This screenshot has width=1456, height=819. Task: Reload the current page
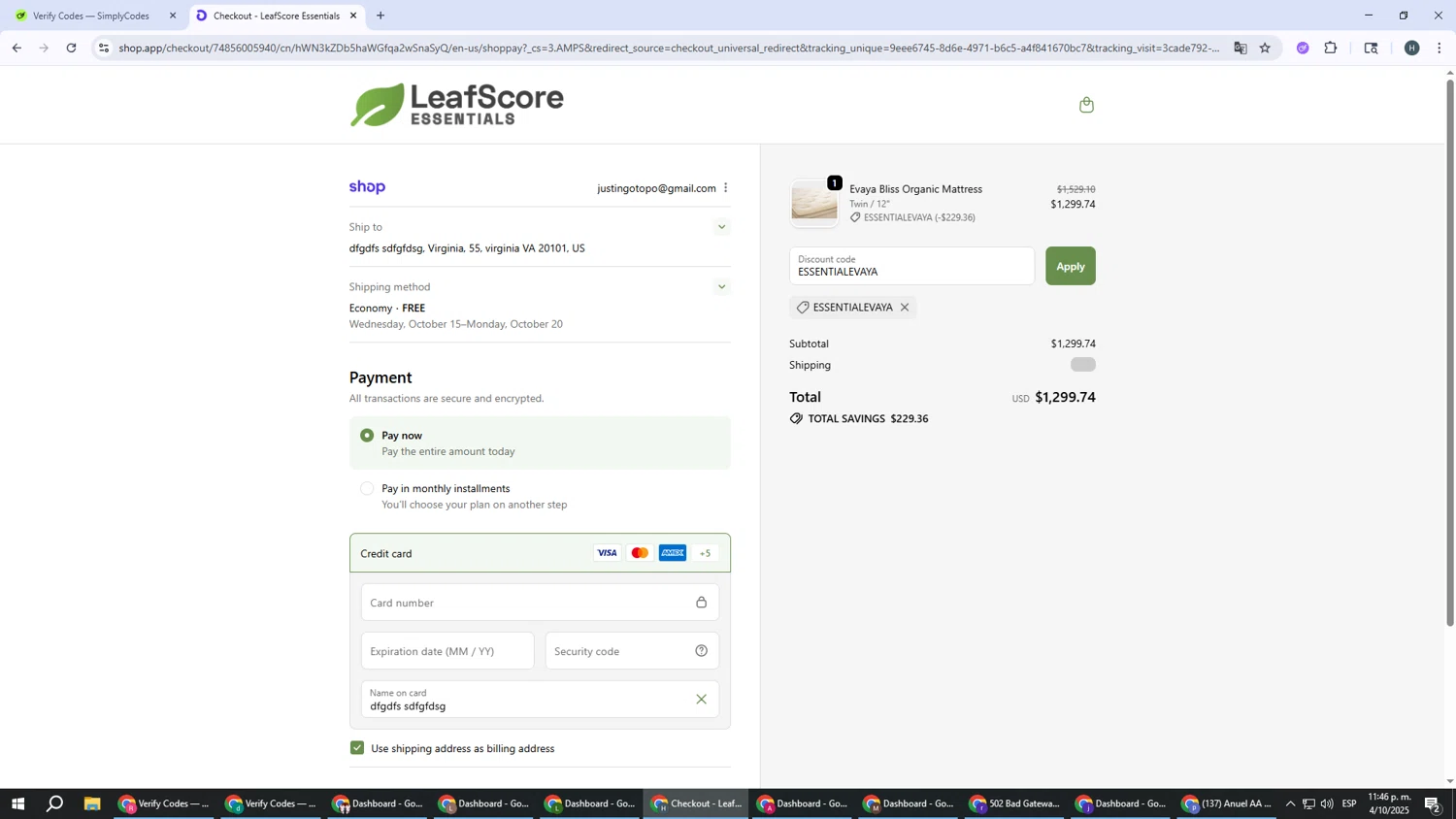tap(71, 48)
